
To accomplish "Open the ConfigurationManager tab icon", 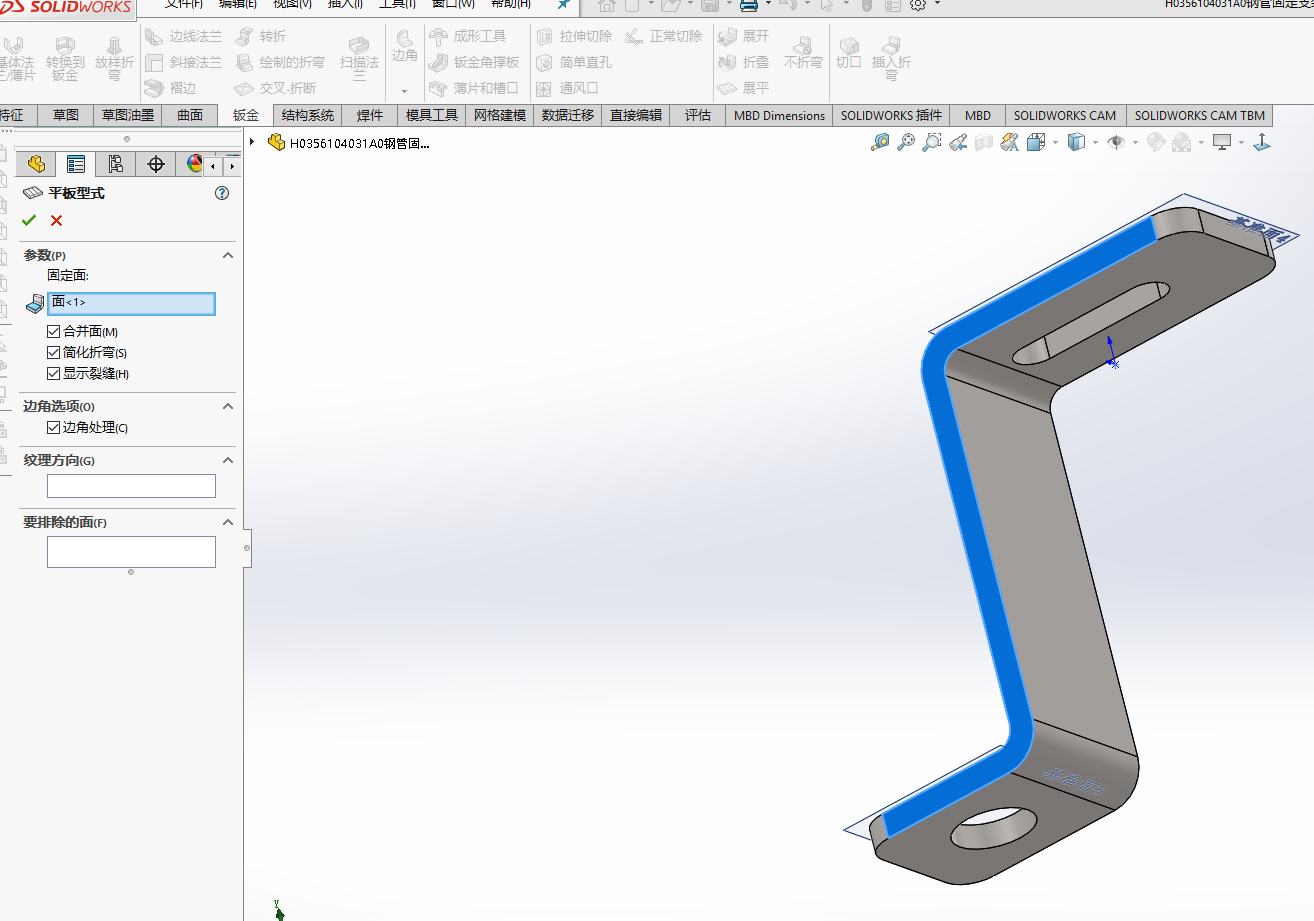I will (x=116, y=164).
